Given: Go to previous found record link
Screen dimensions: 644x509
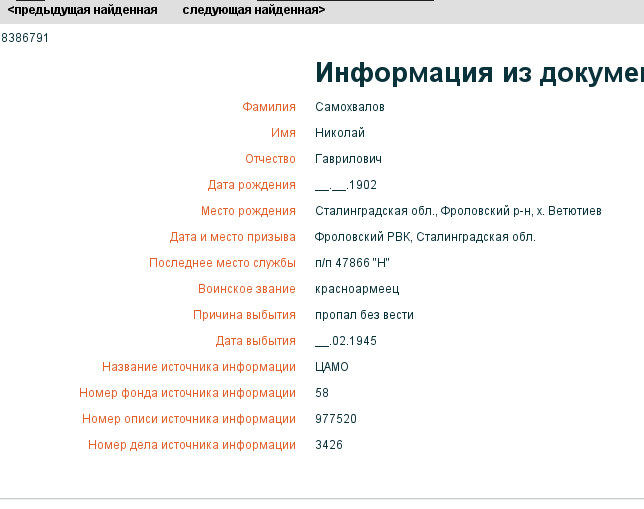Looking at the screenshot, I should (x=83, y=10).
